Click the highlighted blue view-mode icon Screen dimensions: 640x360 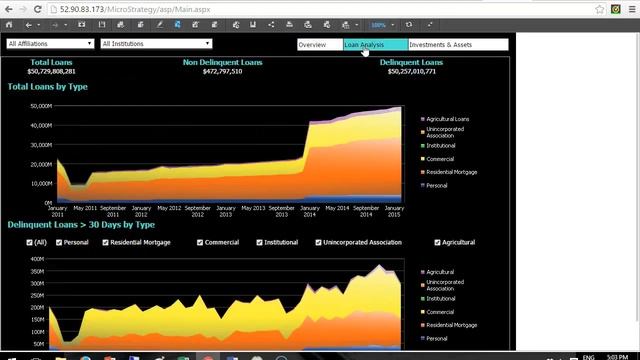[x=178, y=25]
